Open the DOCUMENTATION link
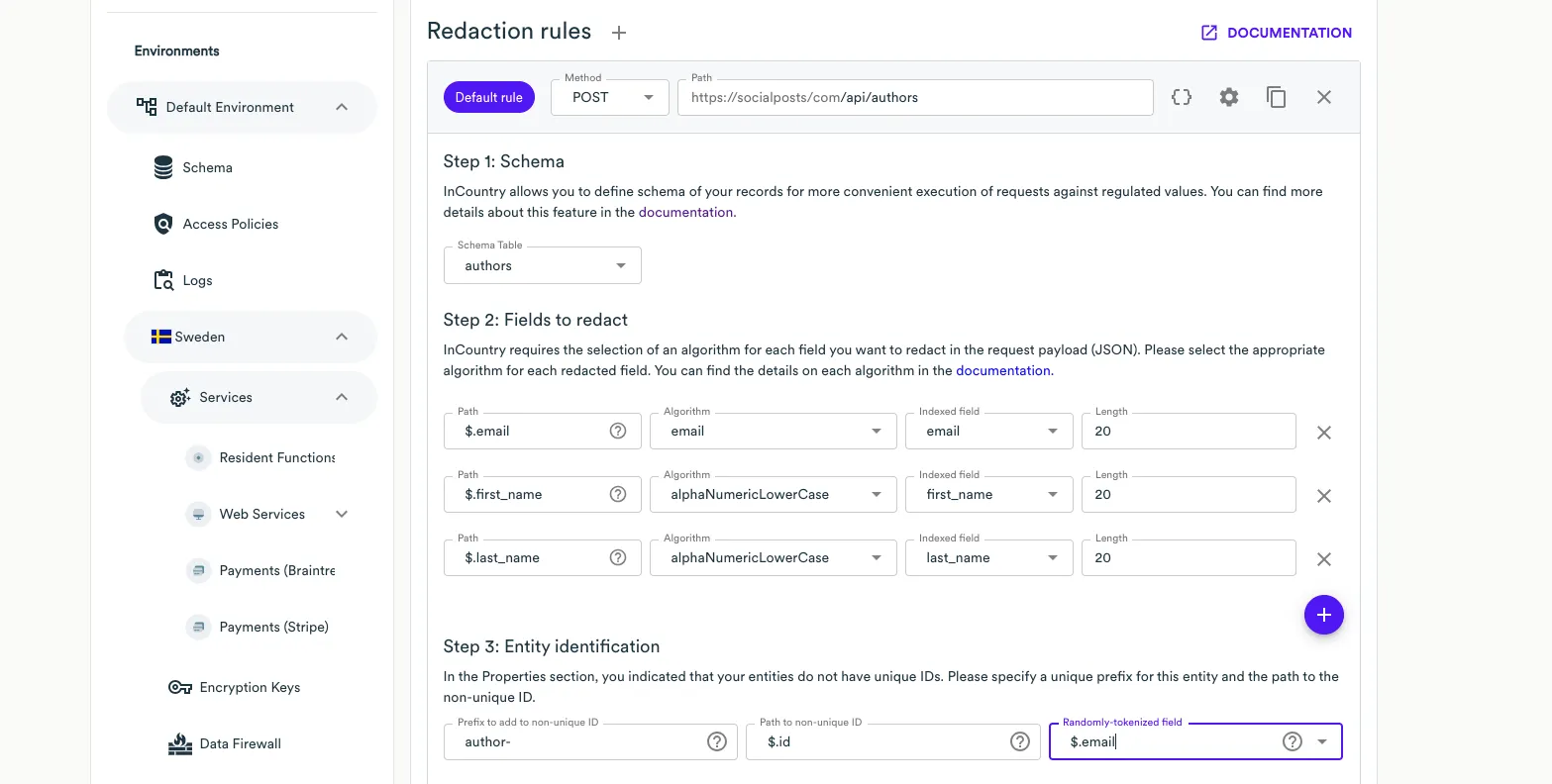This screenshot has height=784, width=1552. pos(1276,32)
